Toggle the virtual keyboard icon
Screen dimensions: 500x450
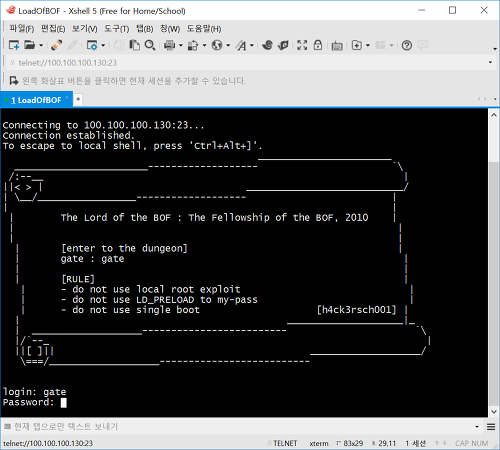tap(337, 45)
